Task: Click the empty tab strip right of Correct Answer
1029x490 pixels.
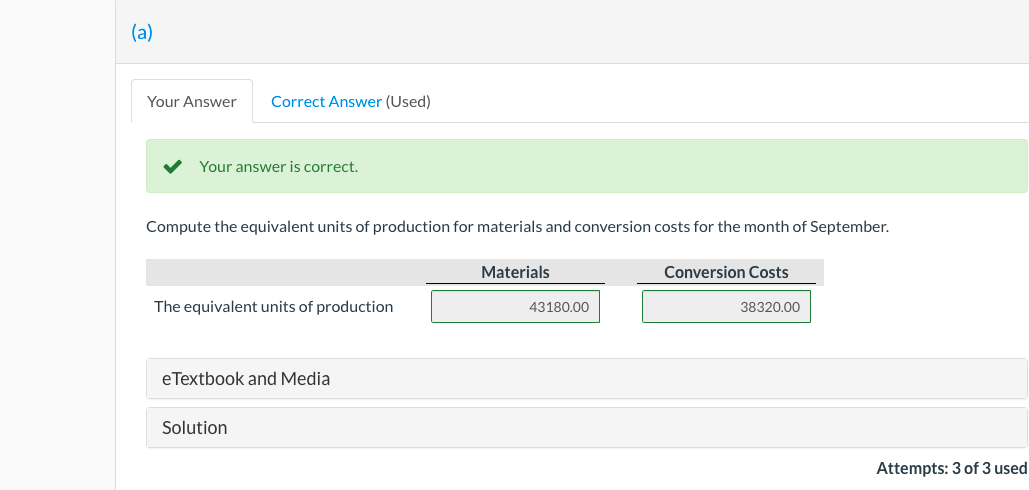Action: pyautogui.click(x=730, y=102)
